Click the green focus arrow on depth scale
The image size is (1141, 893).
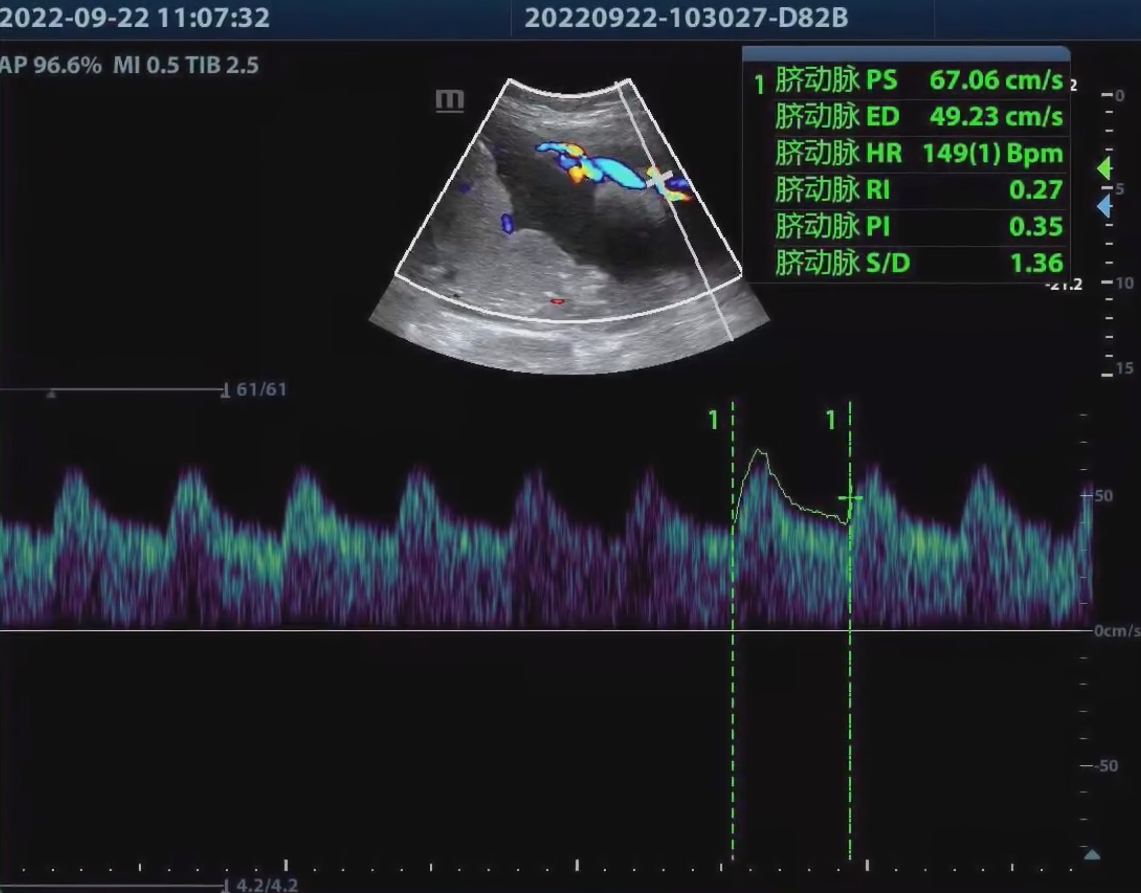(1104, 168)
